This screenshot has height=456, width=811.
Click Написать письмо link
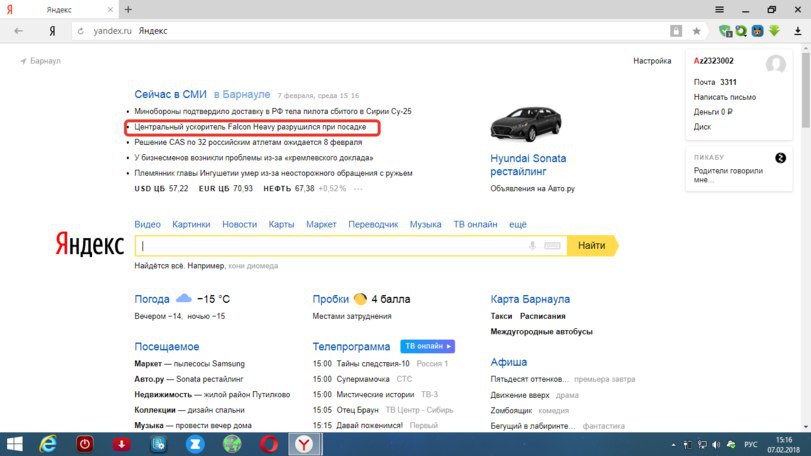click(725, 97)
